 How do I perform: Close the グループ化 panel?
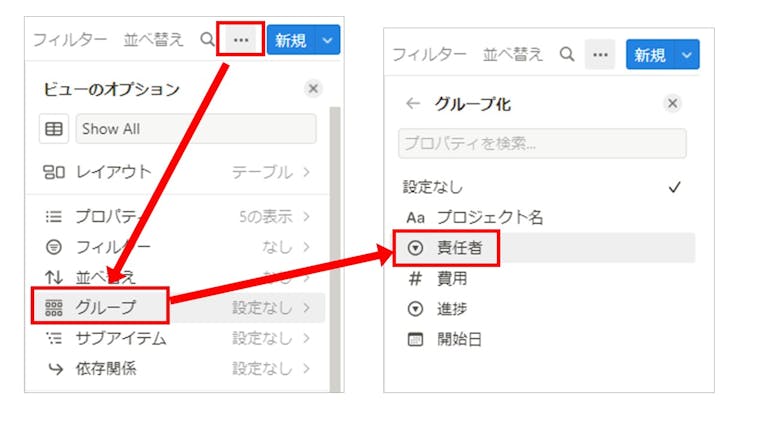(672, 103)
